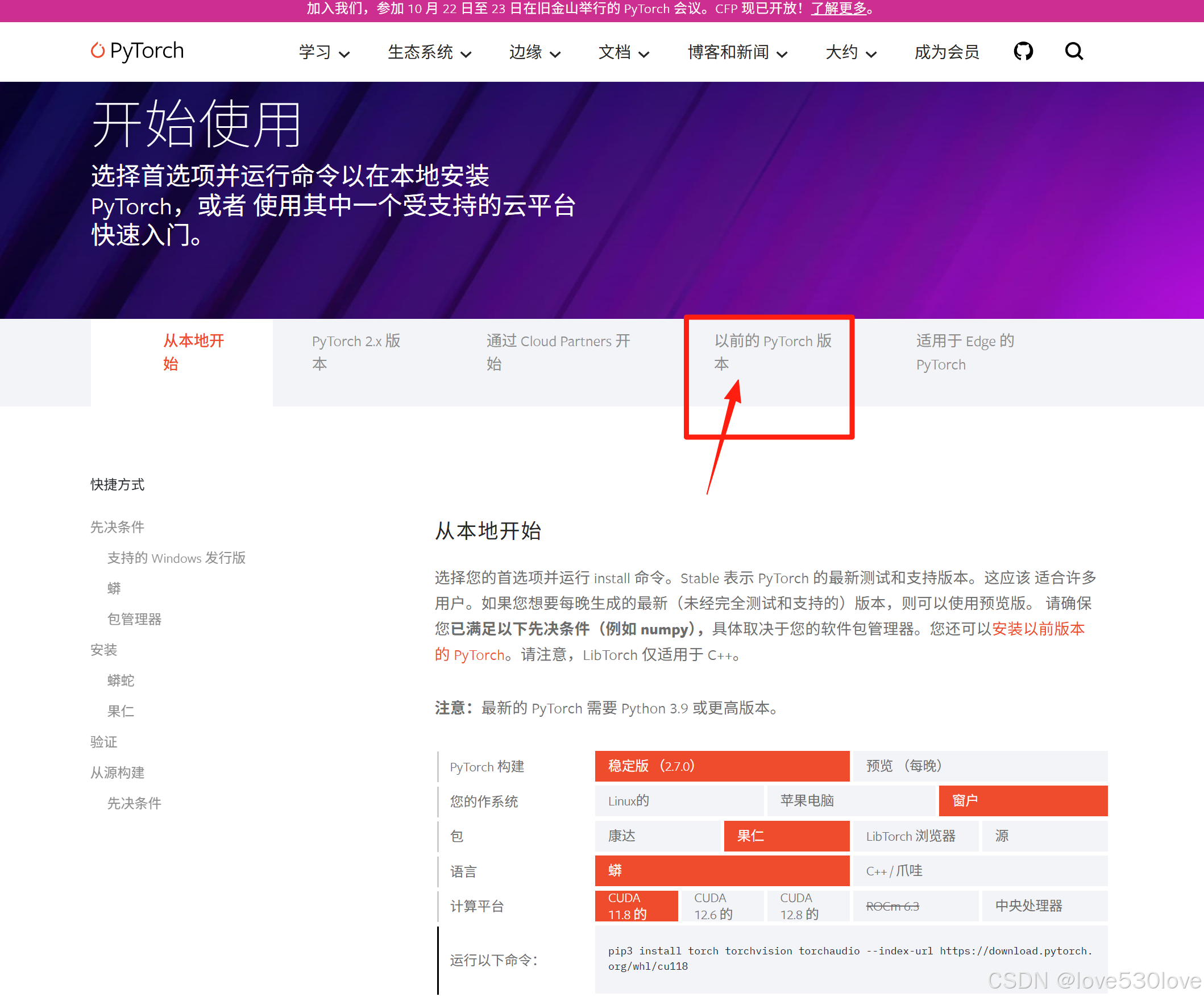Jump to 从源构建 in shortcuts sidebar
1204x1001 pixels.
[x=118, y=773]
